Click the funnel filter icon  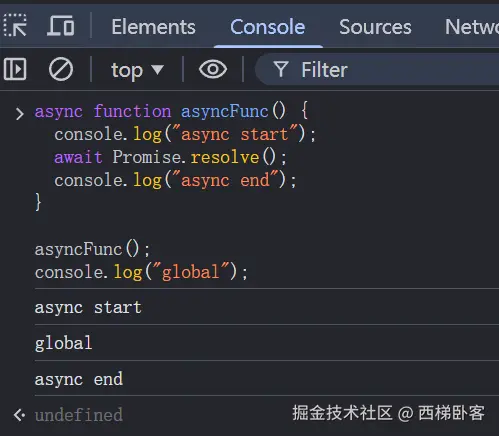point(281,69)
